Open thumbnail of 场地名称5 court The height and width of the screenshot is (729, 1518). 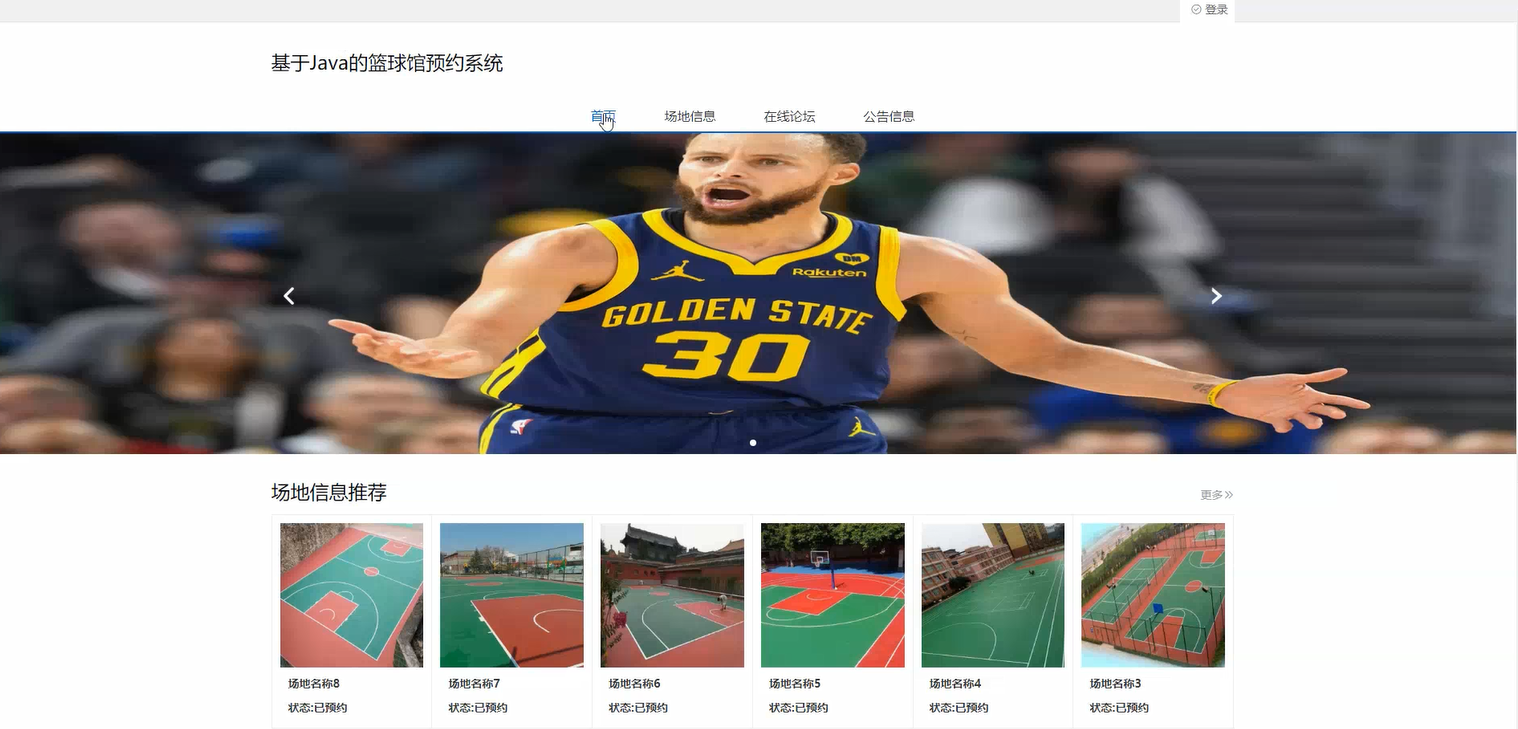[x=833, y=595]
